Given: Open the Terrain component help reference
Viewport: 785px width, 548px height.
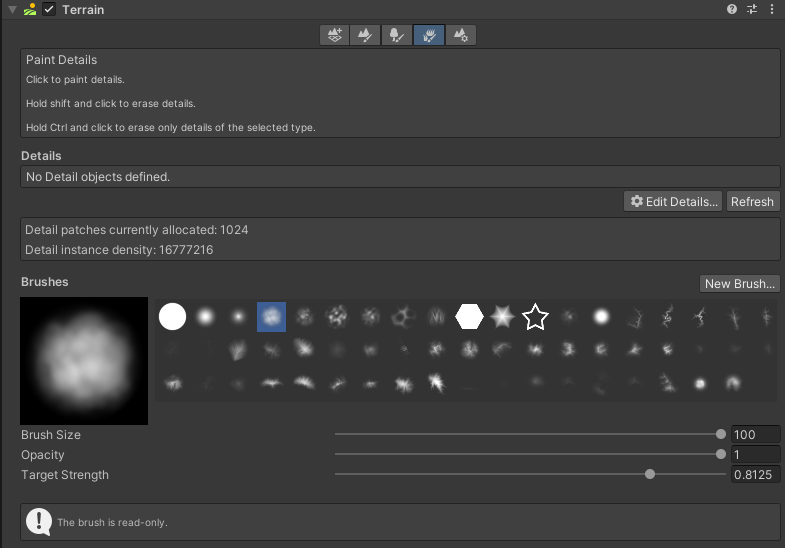Looking at the screenshot, I should coord(731,9).
